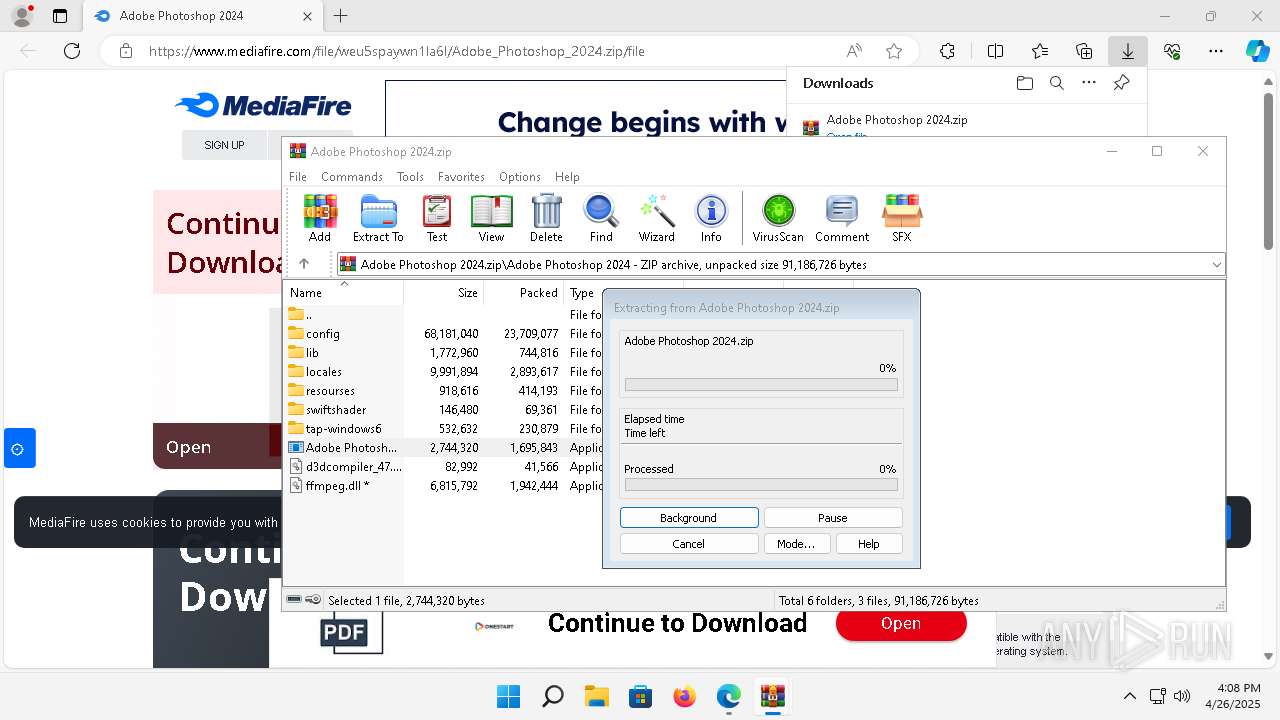Open the Edge Copilot icon
This screenshot has width=1280, height=720.
(1257, 51)
